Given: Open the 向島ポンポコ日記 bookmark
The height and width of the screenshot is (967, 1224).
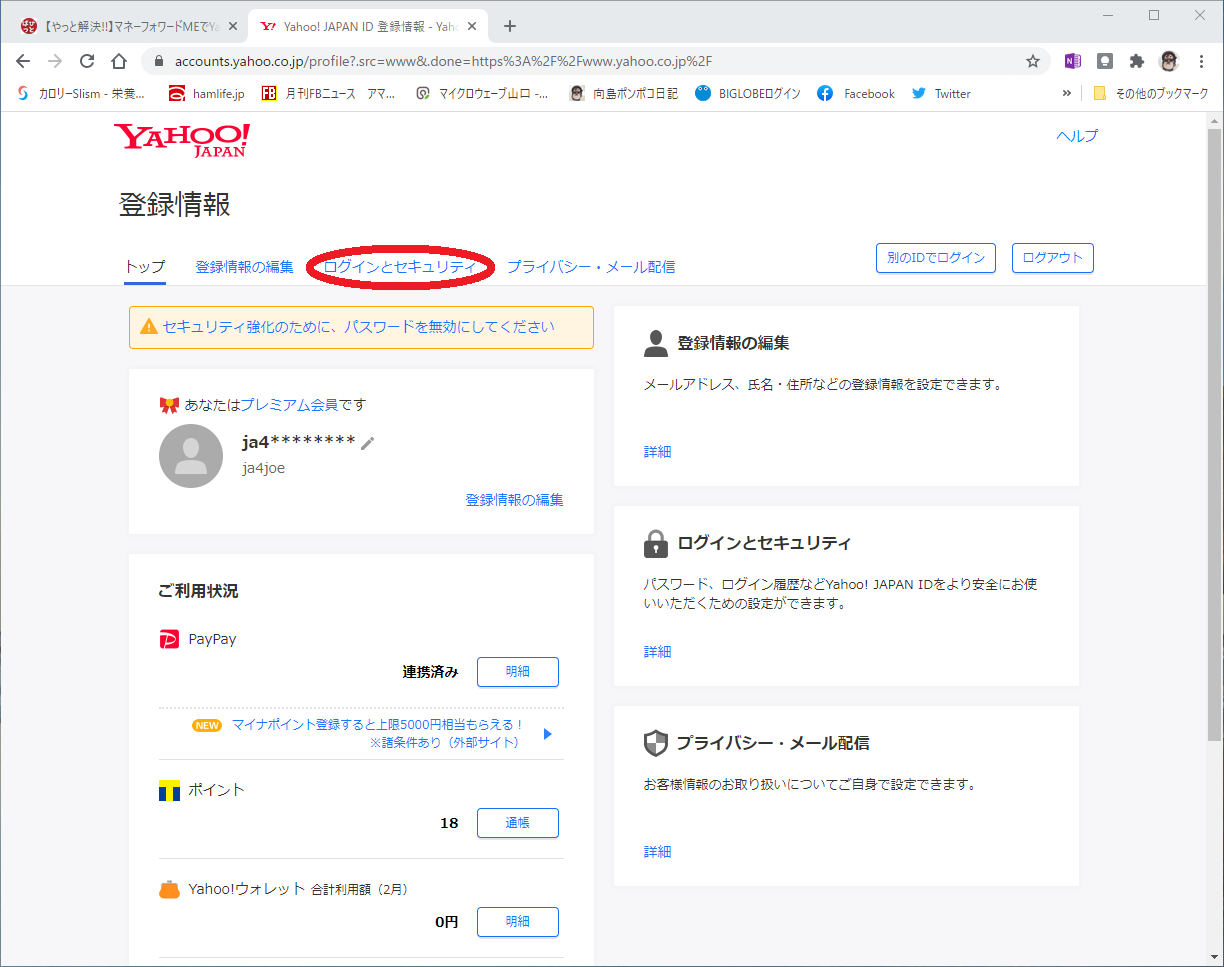Looking at the screenshot, I should tap(623, 93).
